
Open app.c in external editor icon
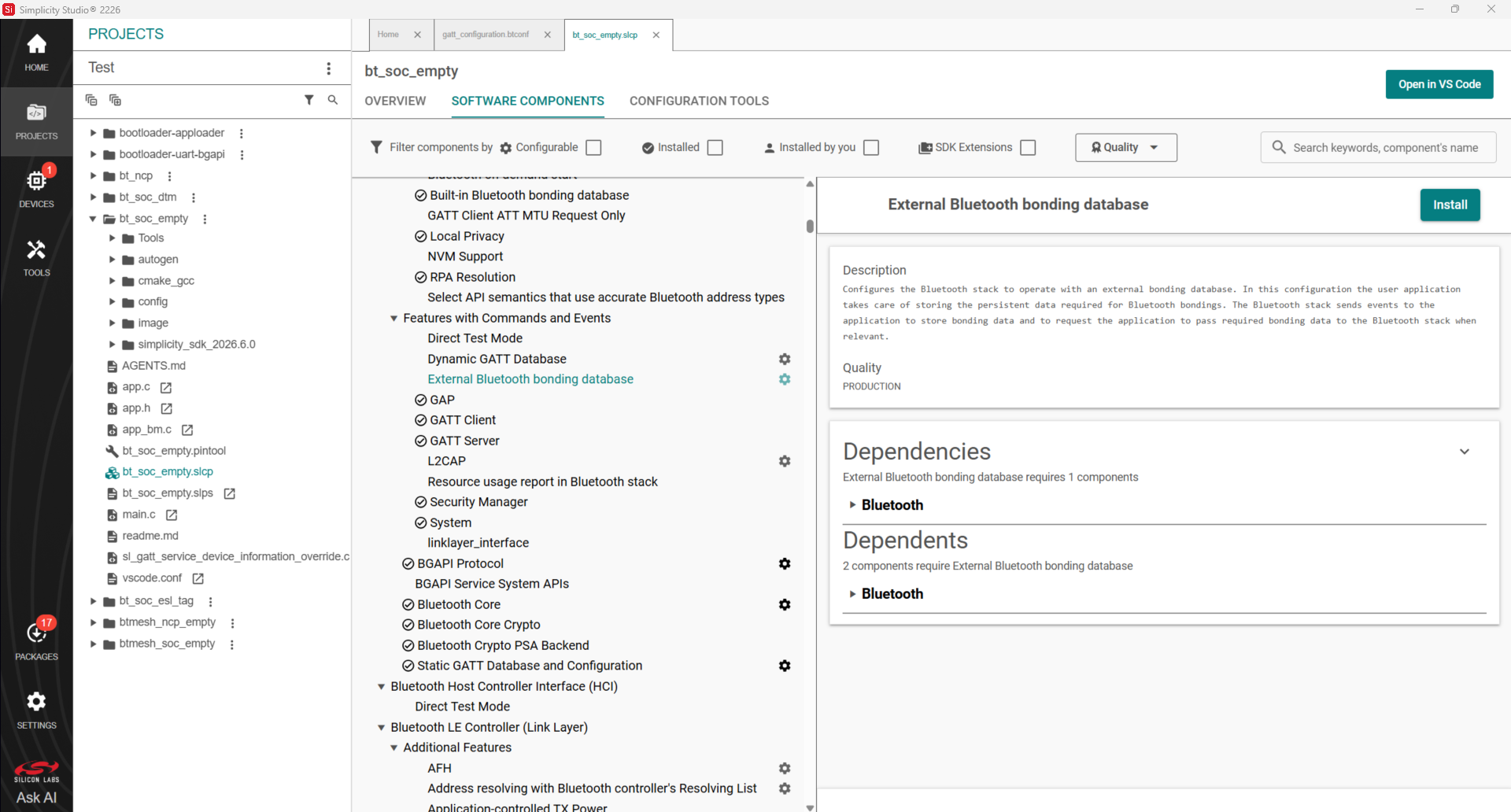point(166,387)
